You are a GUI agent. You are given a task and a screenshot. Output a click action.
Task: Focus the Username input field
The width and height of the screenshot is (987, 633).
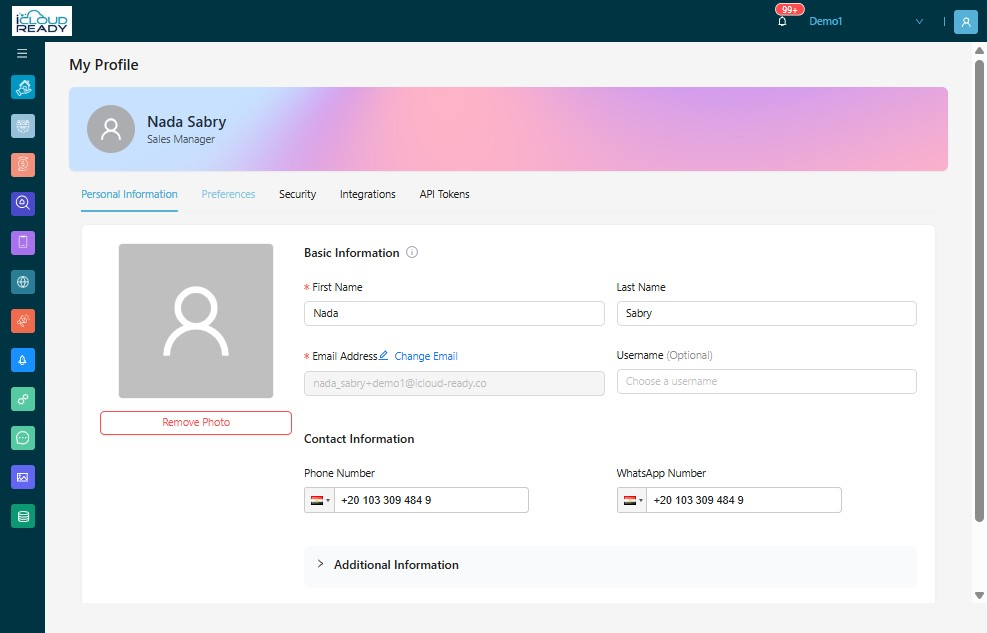766,381
